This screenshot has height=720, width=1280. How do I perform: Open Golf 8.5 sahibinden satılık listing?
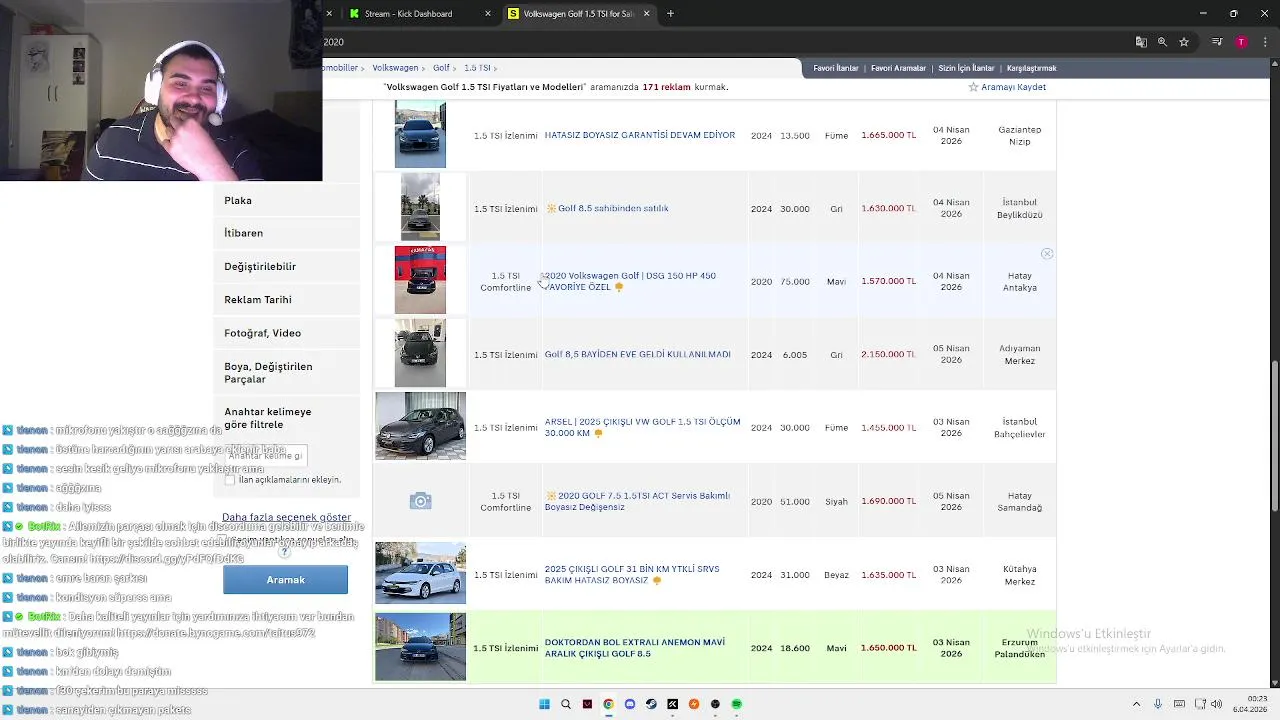pos(607,208)
